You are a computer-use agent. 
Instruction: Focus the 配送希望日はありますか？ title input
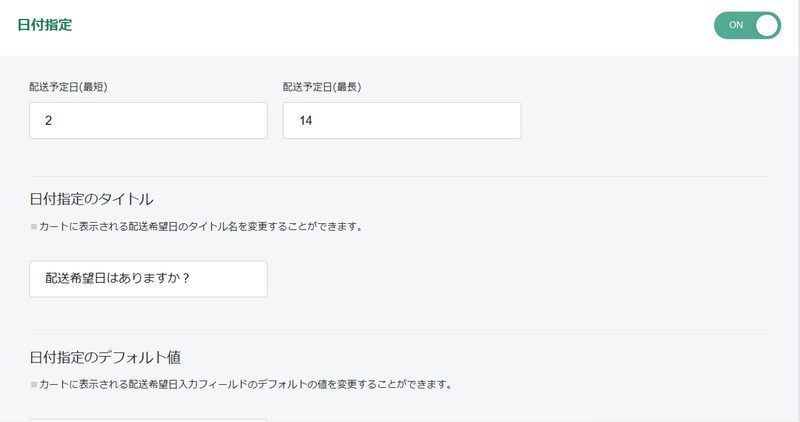pyautogui.click(x=148, y=279)
